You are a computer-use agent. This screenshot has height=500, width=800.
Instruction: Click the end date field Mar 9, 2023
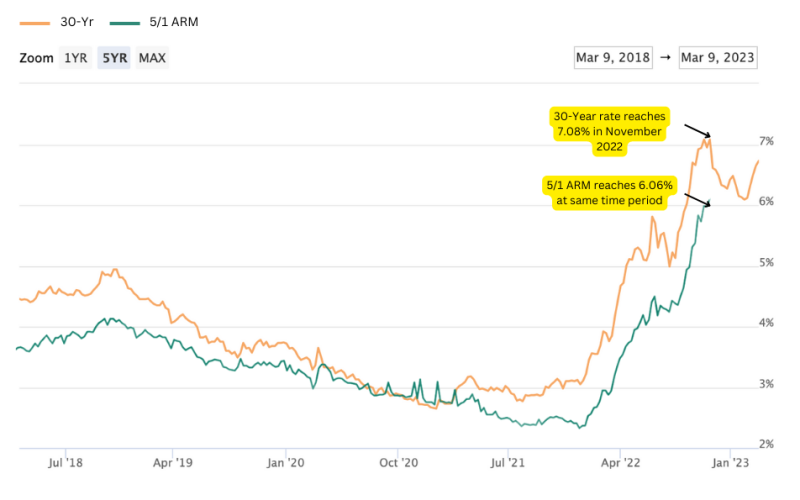(x=717, y=57)
